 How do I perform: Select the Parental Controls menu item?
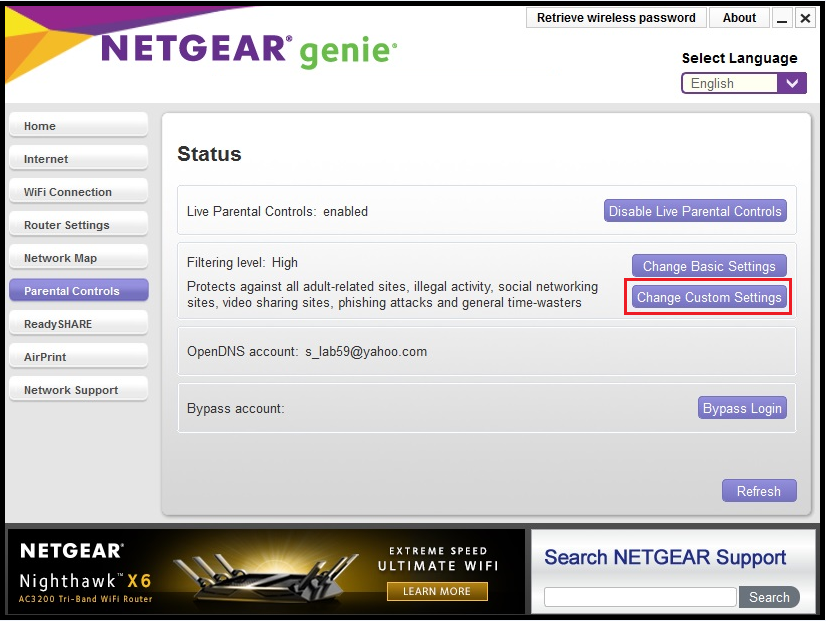[x=78, y=291]
